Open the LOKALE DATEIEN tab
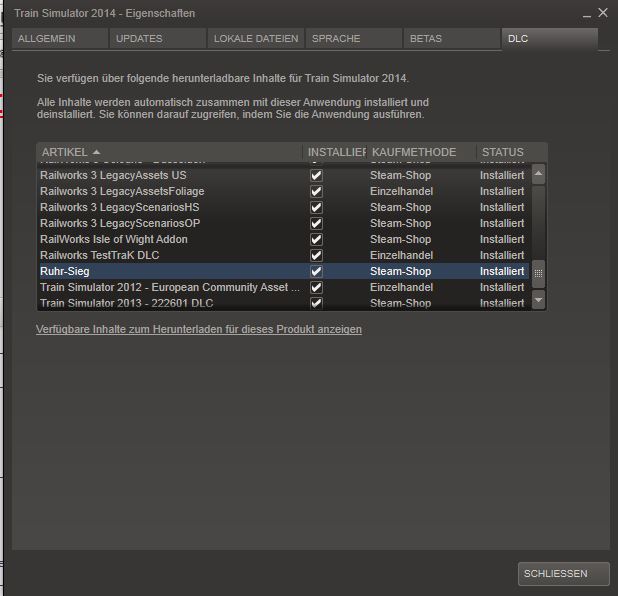The height and width of the screenshot is (596, 618). tap(256, 39)
